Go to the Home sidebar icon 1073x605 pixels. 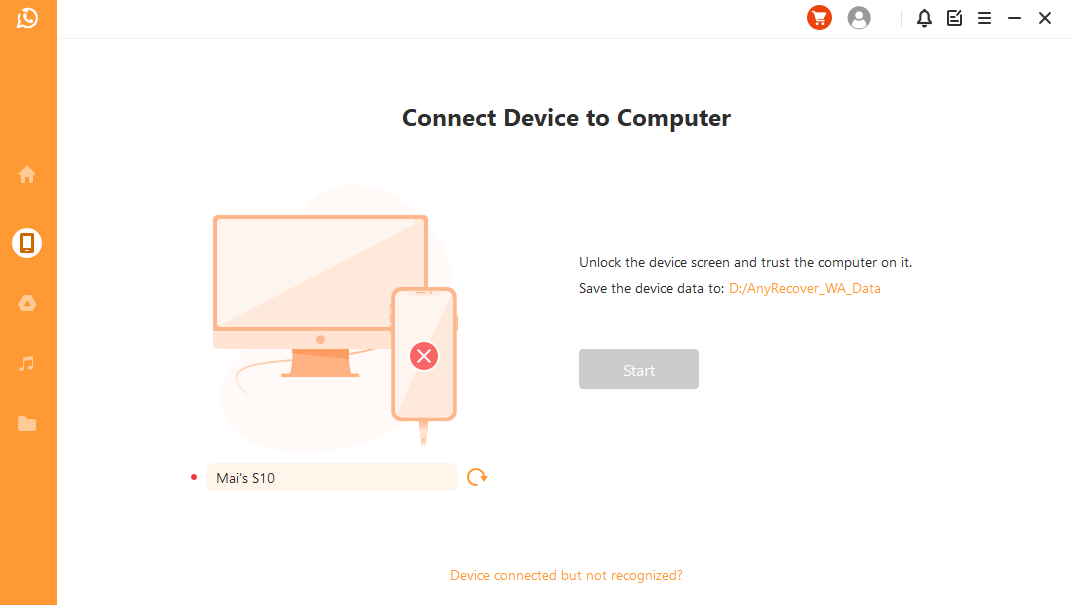[27, 175]
